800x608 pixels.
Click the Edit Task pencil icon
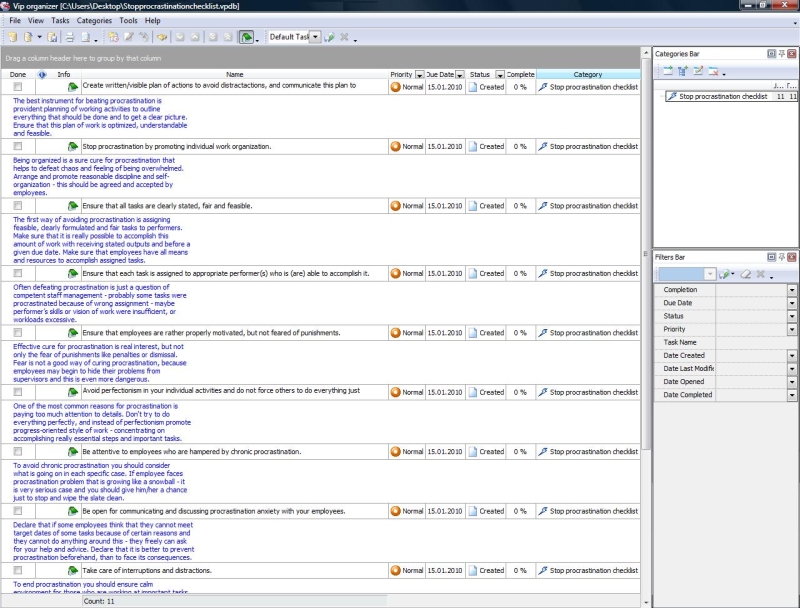129,37
